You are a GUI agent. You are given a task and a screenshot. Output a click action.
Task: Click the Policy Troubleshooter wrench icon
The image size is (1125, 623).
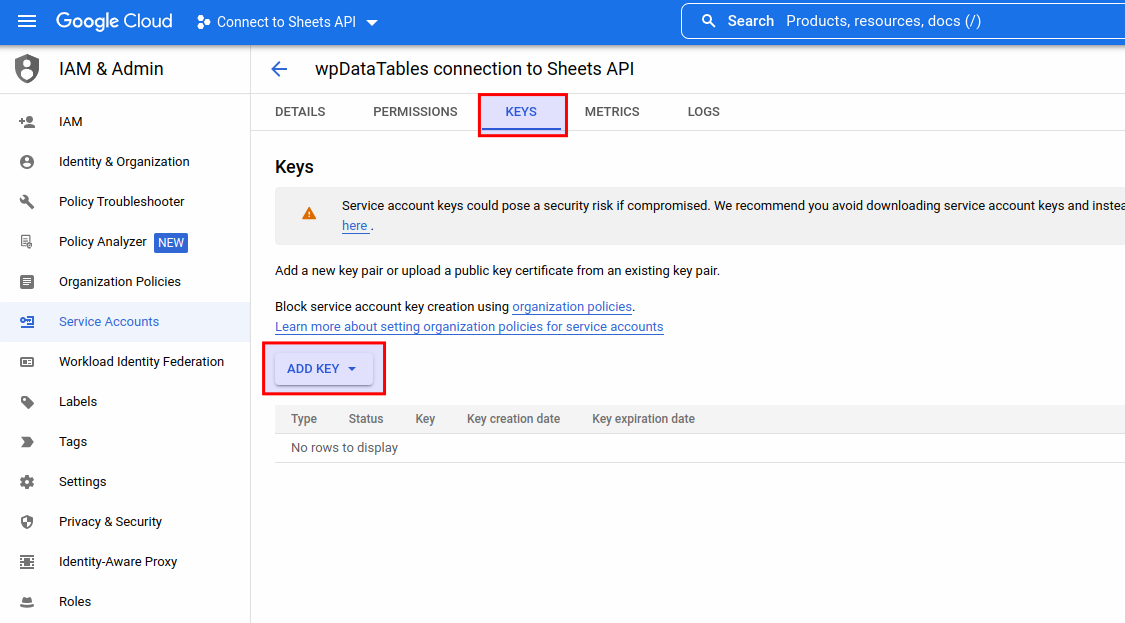click(27, 202)
